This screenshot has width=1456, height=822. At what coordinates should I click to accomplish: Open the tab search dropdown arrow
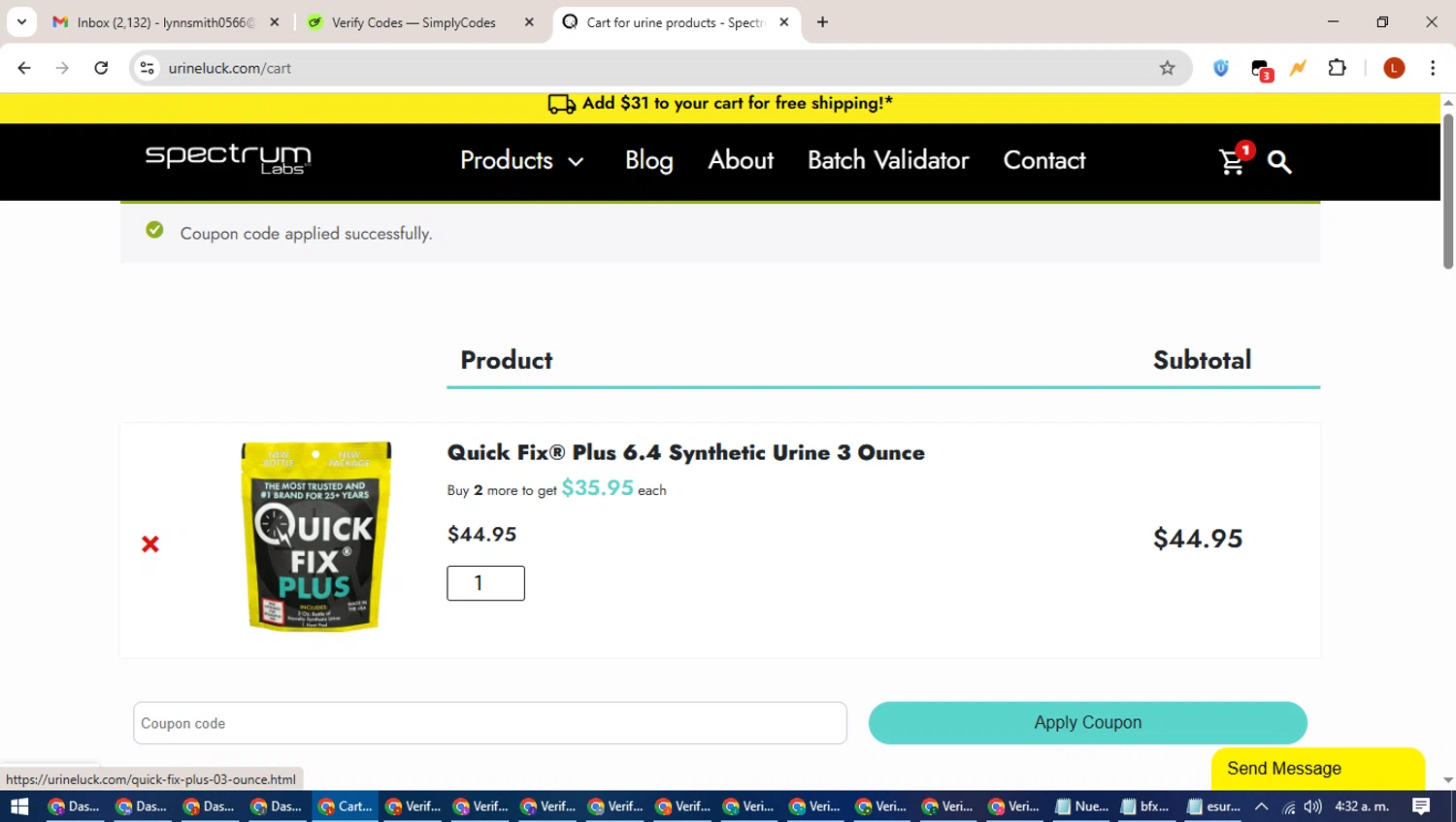21,22
